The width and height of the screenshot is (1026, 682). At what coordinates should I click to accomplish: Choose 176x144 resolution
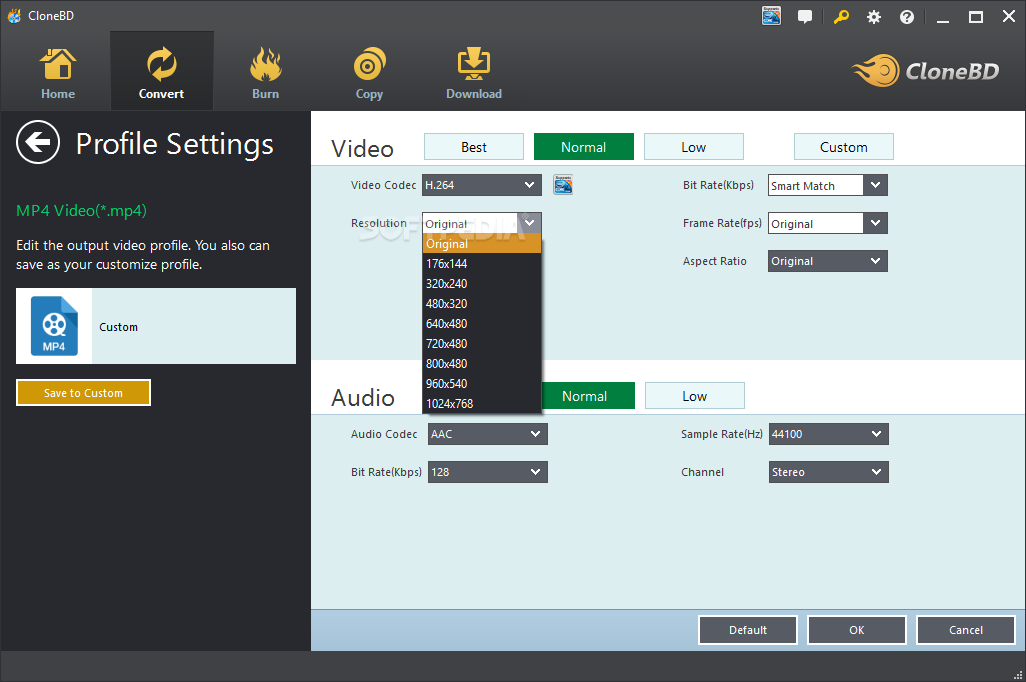pyautogui.click(x=482, y=264)
